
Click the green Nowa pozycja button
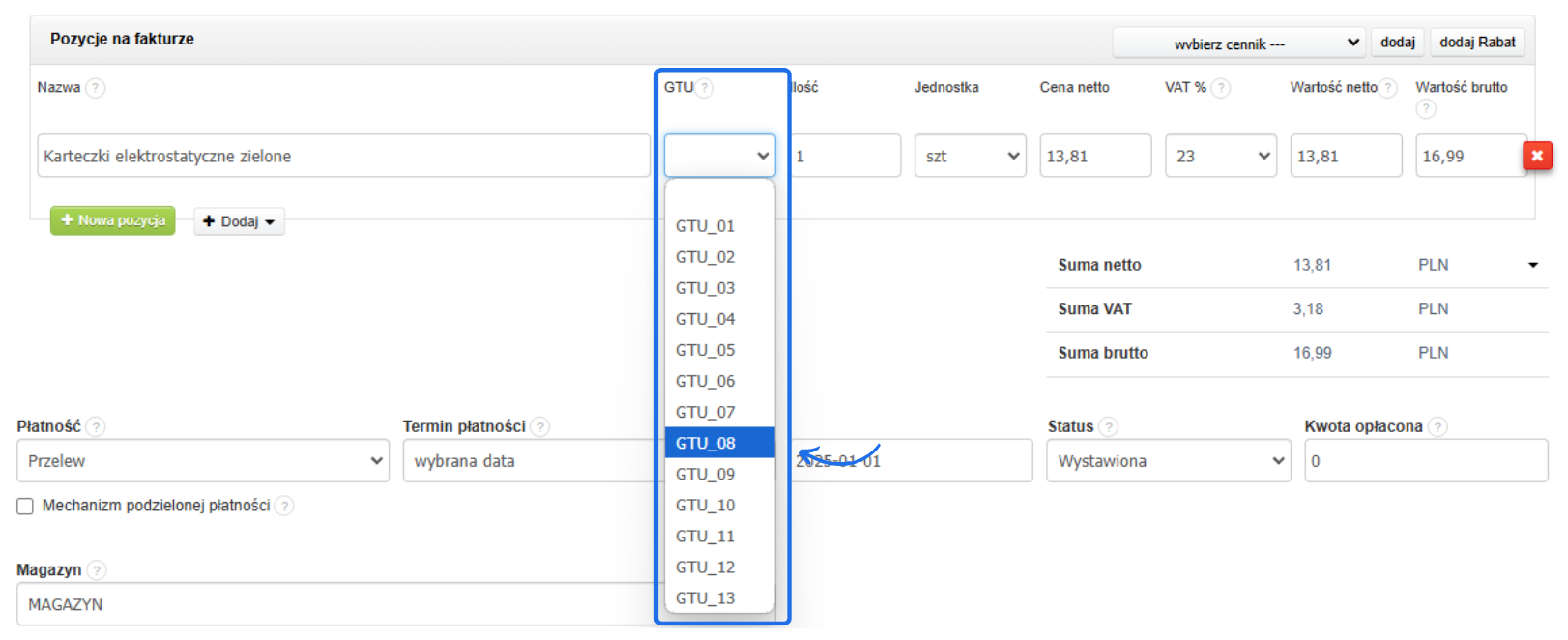pos(113,220)
